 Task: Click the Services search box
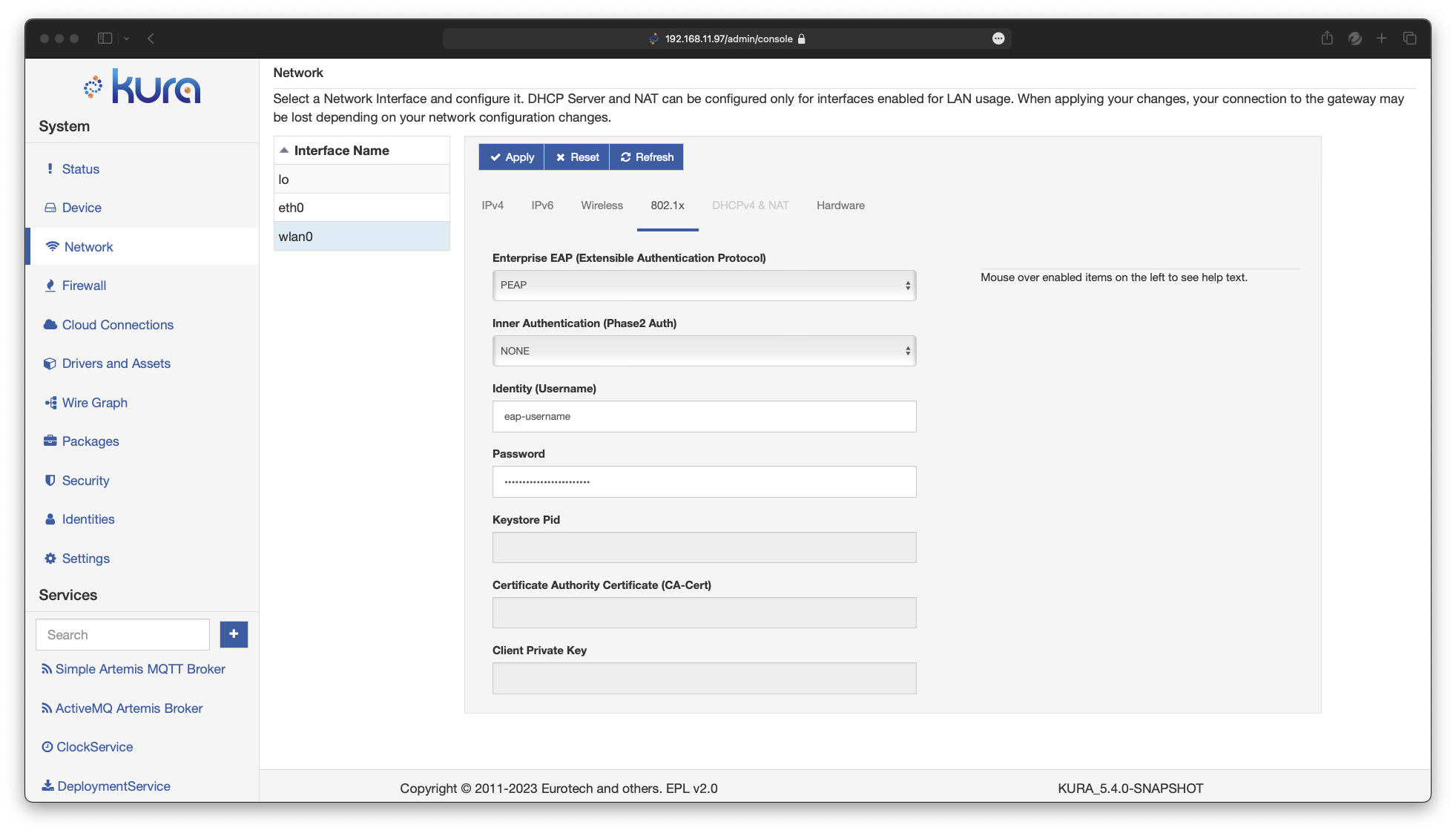coord(123,634)
